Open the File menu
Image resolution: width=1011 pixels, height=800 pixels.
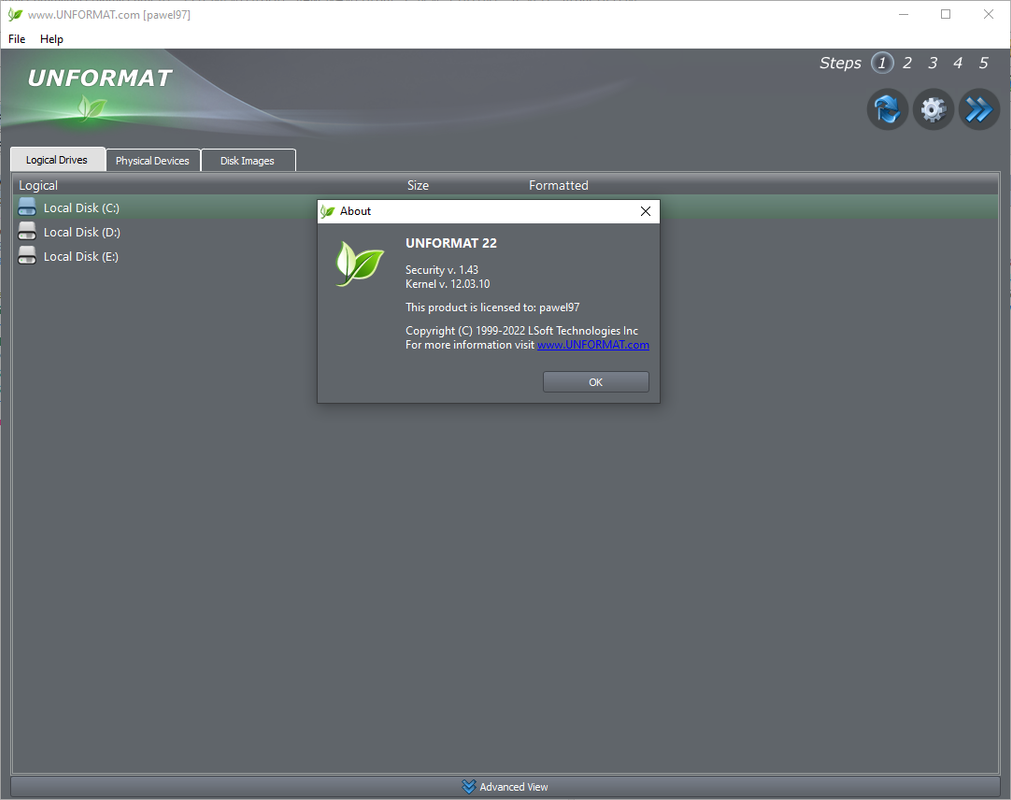17,39
